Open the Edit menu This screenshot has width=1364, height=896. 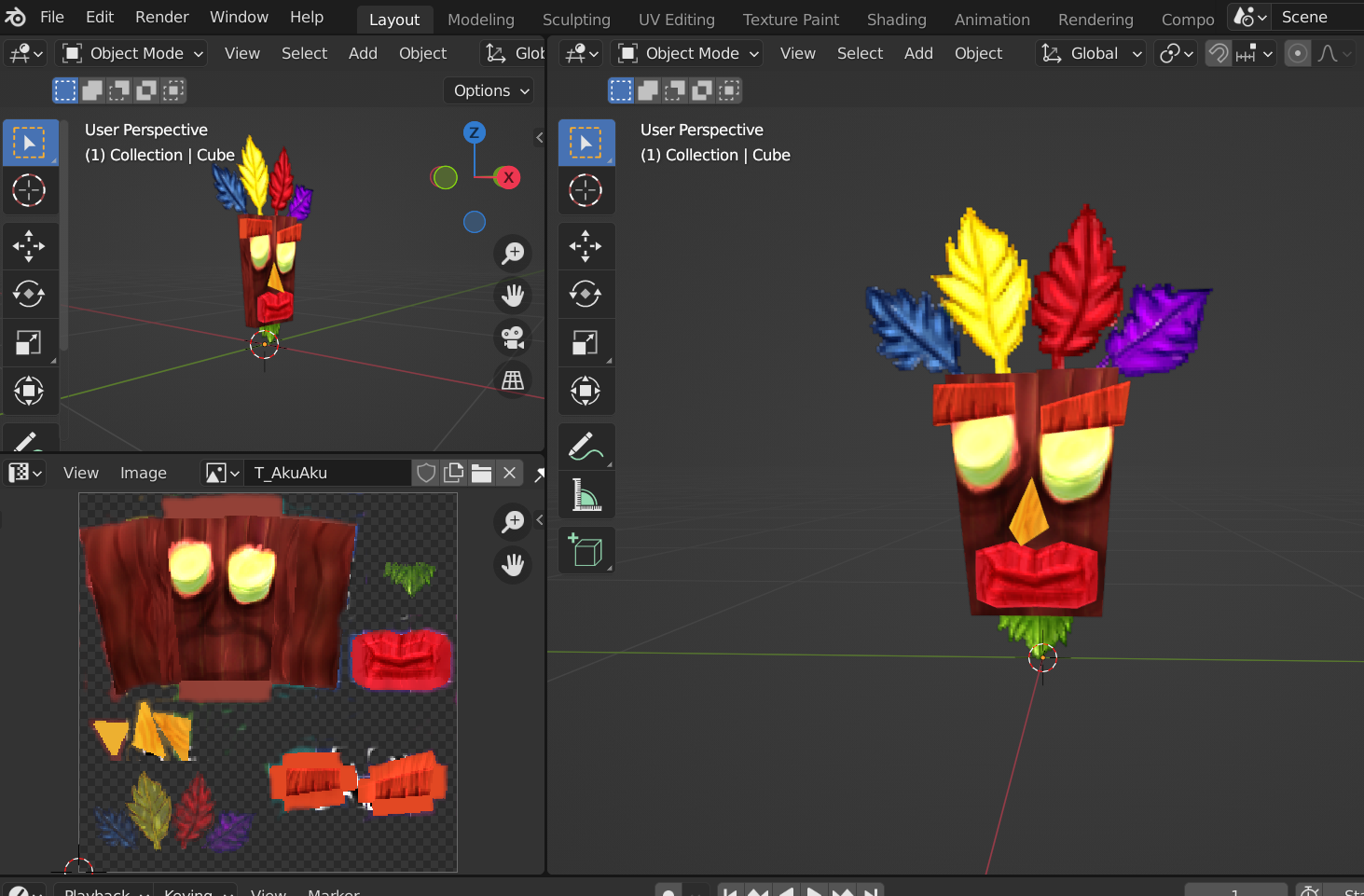coord(100,17)
